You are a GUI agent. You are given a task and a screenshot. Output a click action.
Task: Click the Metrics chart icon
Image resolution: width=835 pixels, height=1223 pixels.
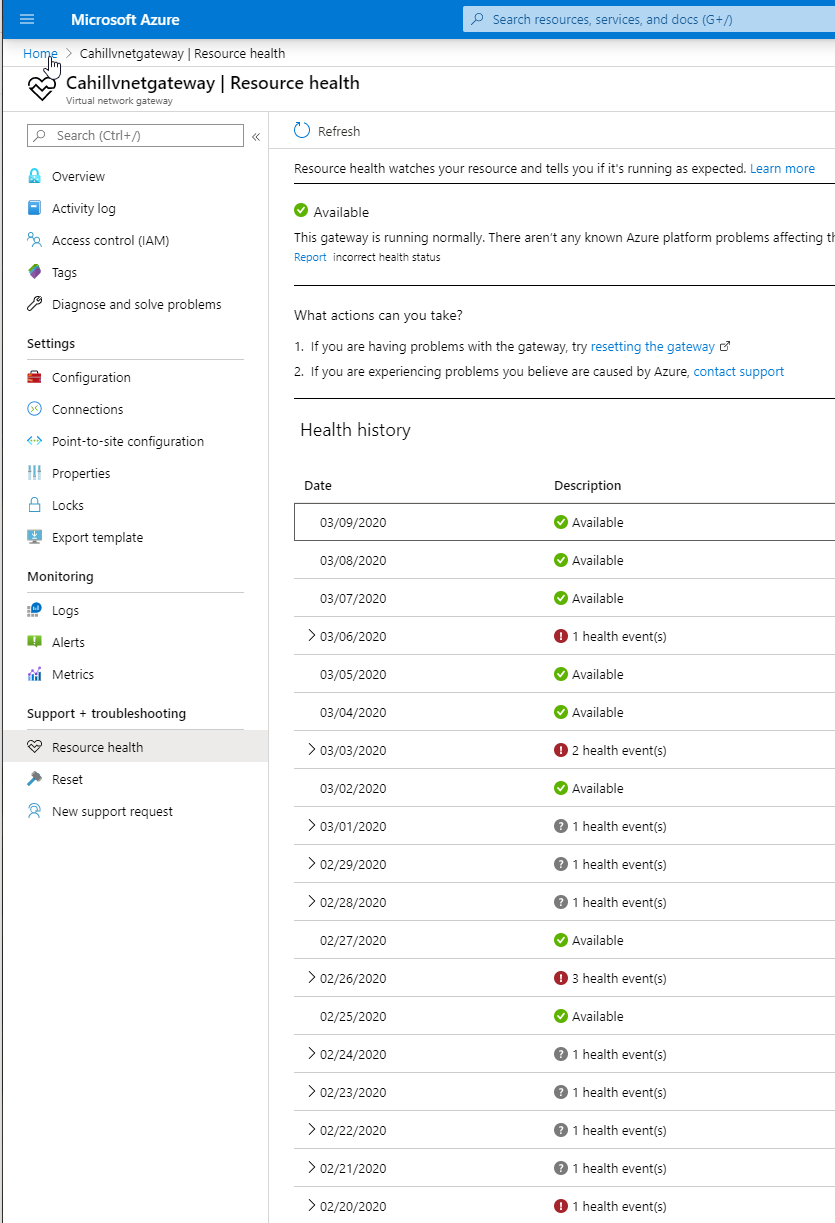coord(34,674)
